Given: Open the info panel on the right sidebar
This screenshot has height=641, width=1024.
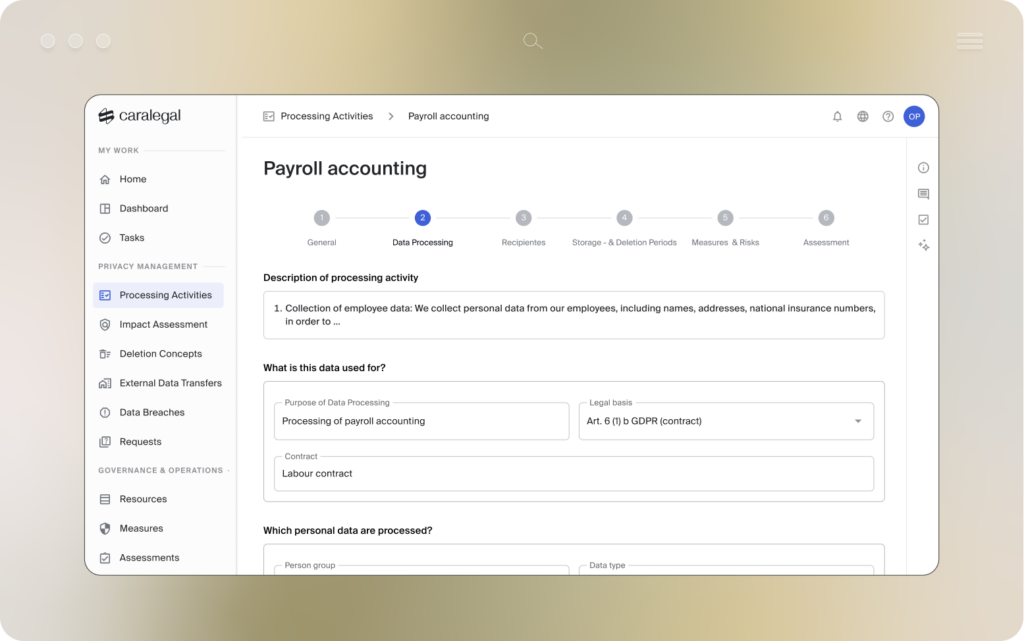Looking at the screenshot, I should pyautogui.click(x=923, y=167).
